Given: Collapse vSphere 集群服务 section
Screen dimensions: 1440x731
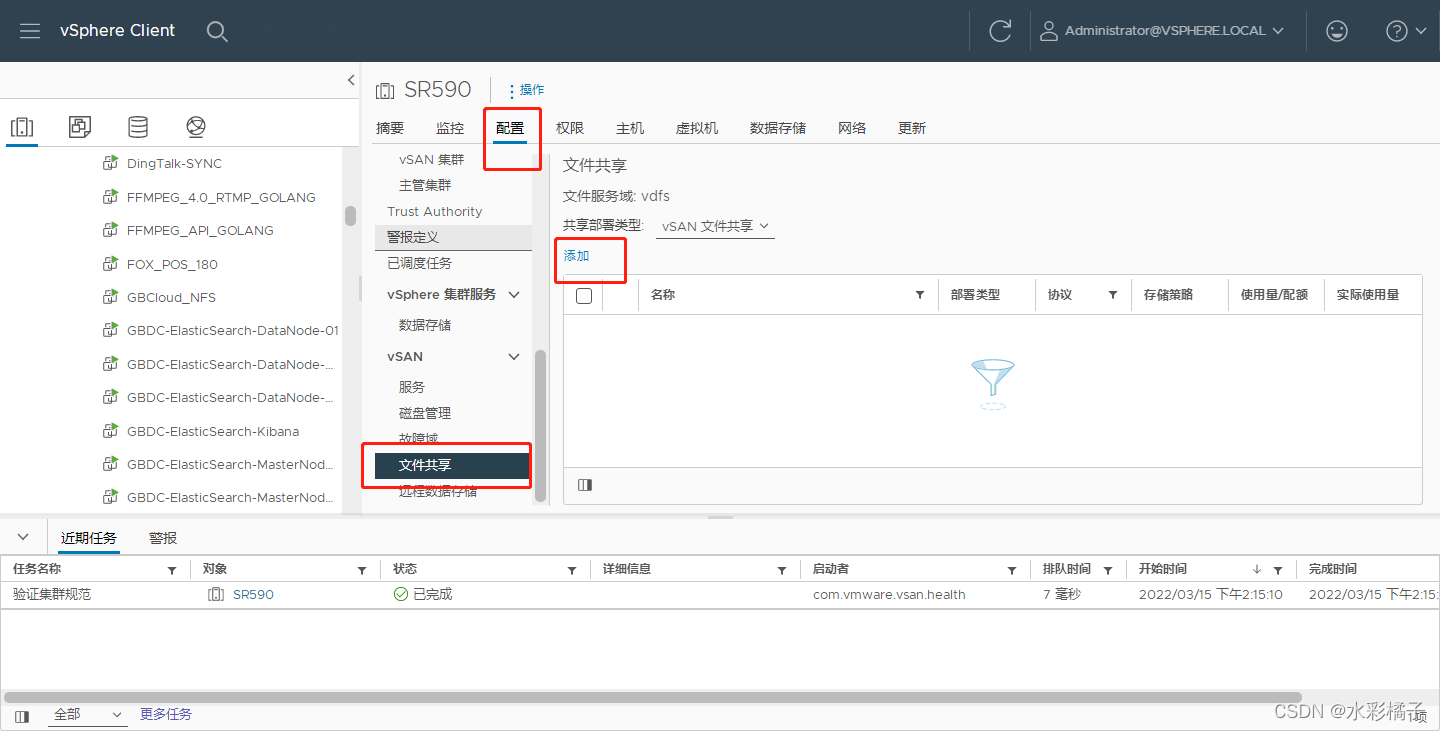Looking at the screenshot, I should click(x=514, y=295).
